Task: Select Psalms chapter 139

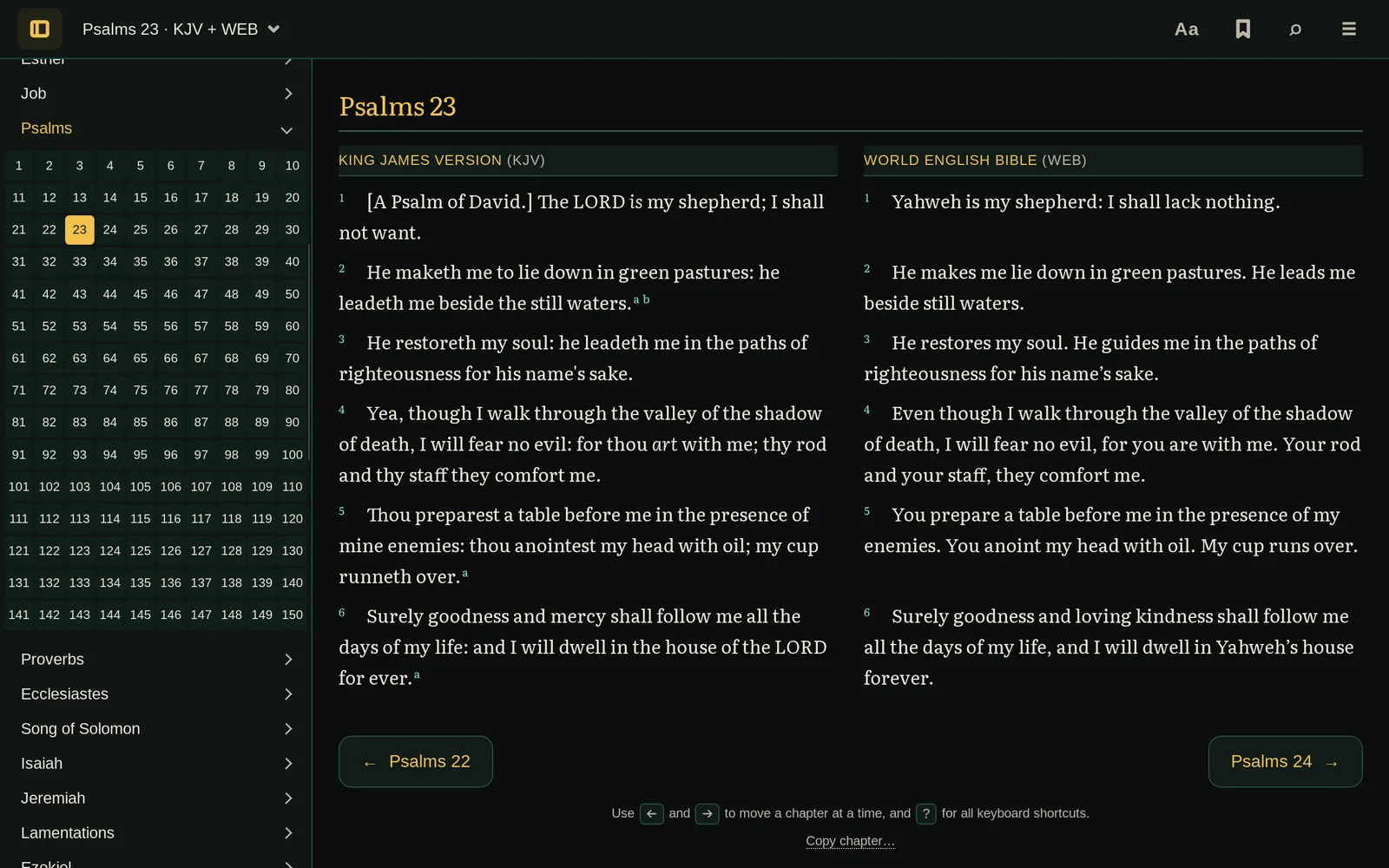Action: click(262, 583)
